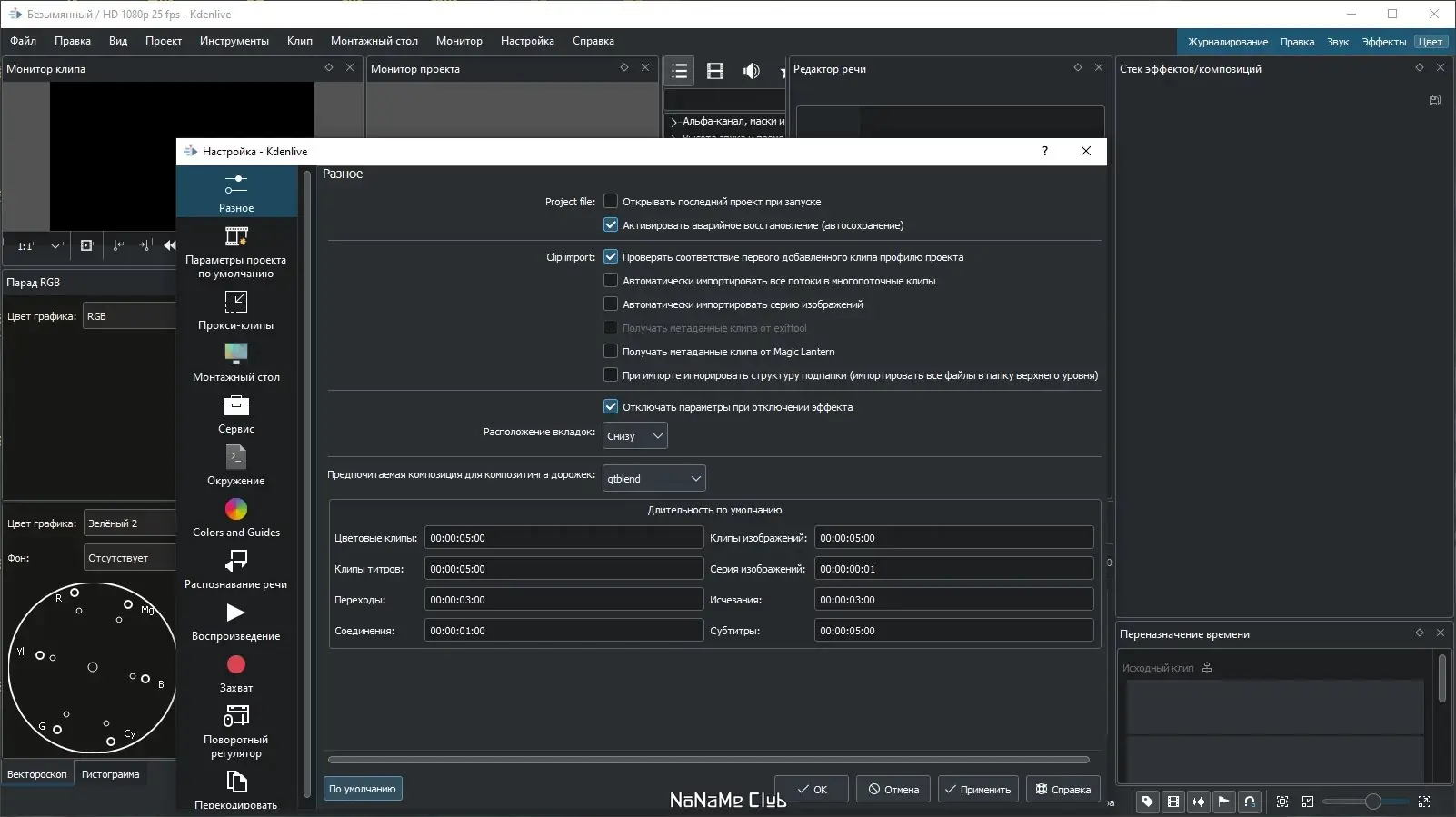Switch to the Вектороскоп tab
Screen dimensions: 1456x817
[37, 774]
